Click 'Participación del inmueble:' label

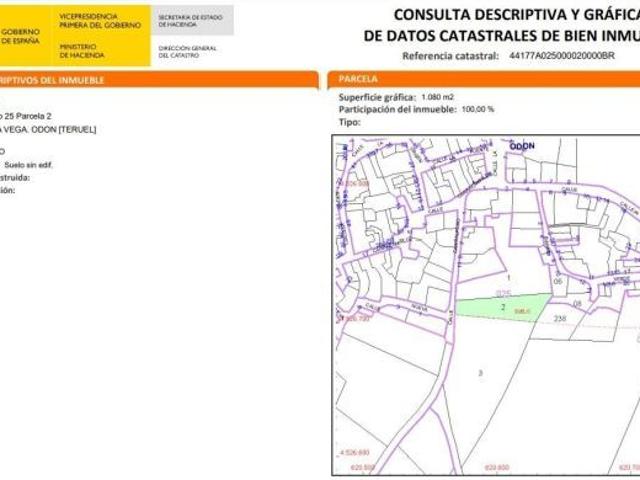pos(398,109)
